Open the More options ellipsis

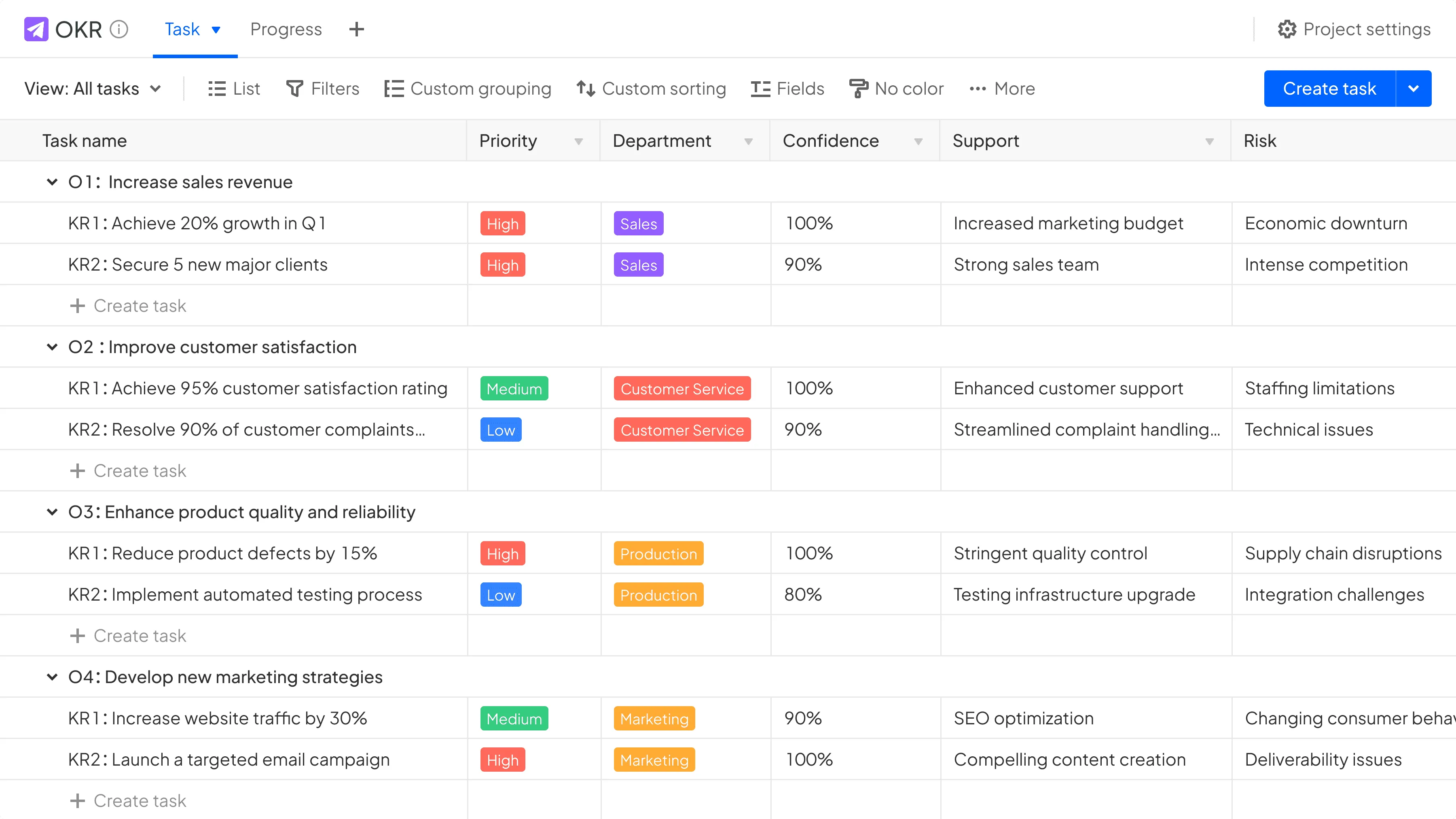tap(977, 89)
